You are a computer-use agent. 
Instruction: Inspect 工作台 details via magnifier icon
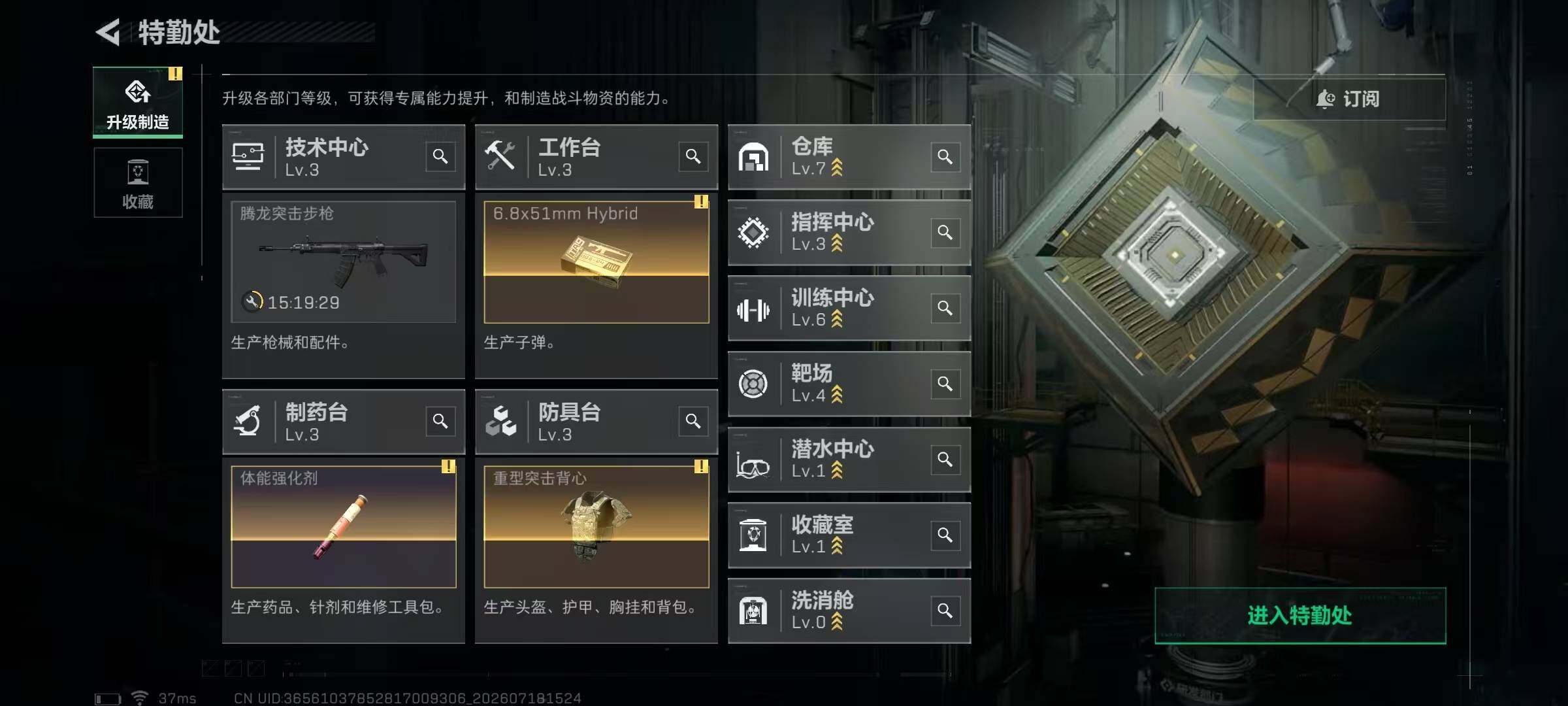pyautogui.click(x=693, y=157)
